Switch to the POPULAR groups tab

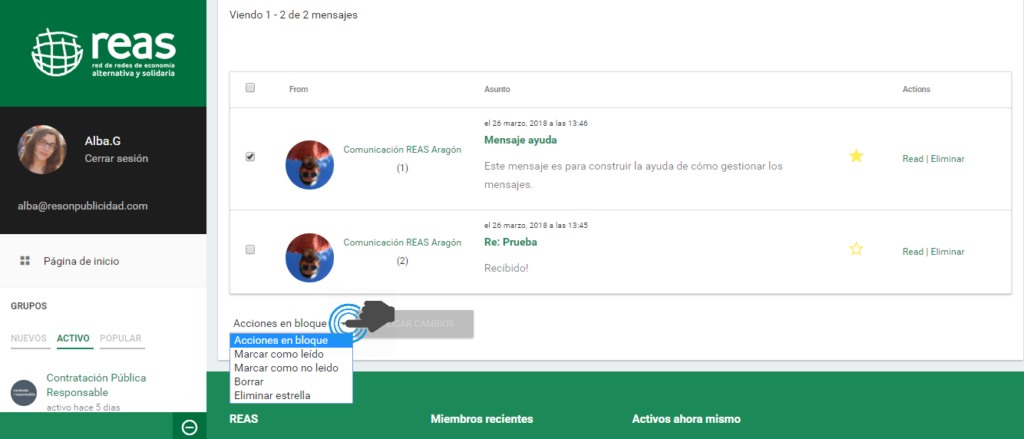pos(121,339)
